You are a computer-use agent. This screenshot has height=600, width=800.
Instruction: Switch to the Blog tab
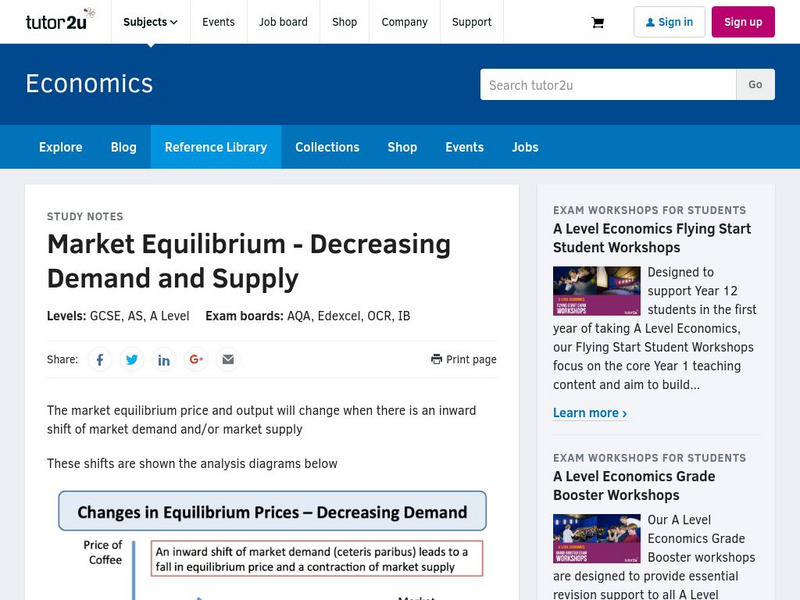click(123, 147)
